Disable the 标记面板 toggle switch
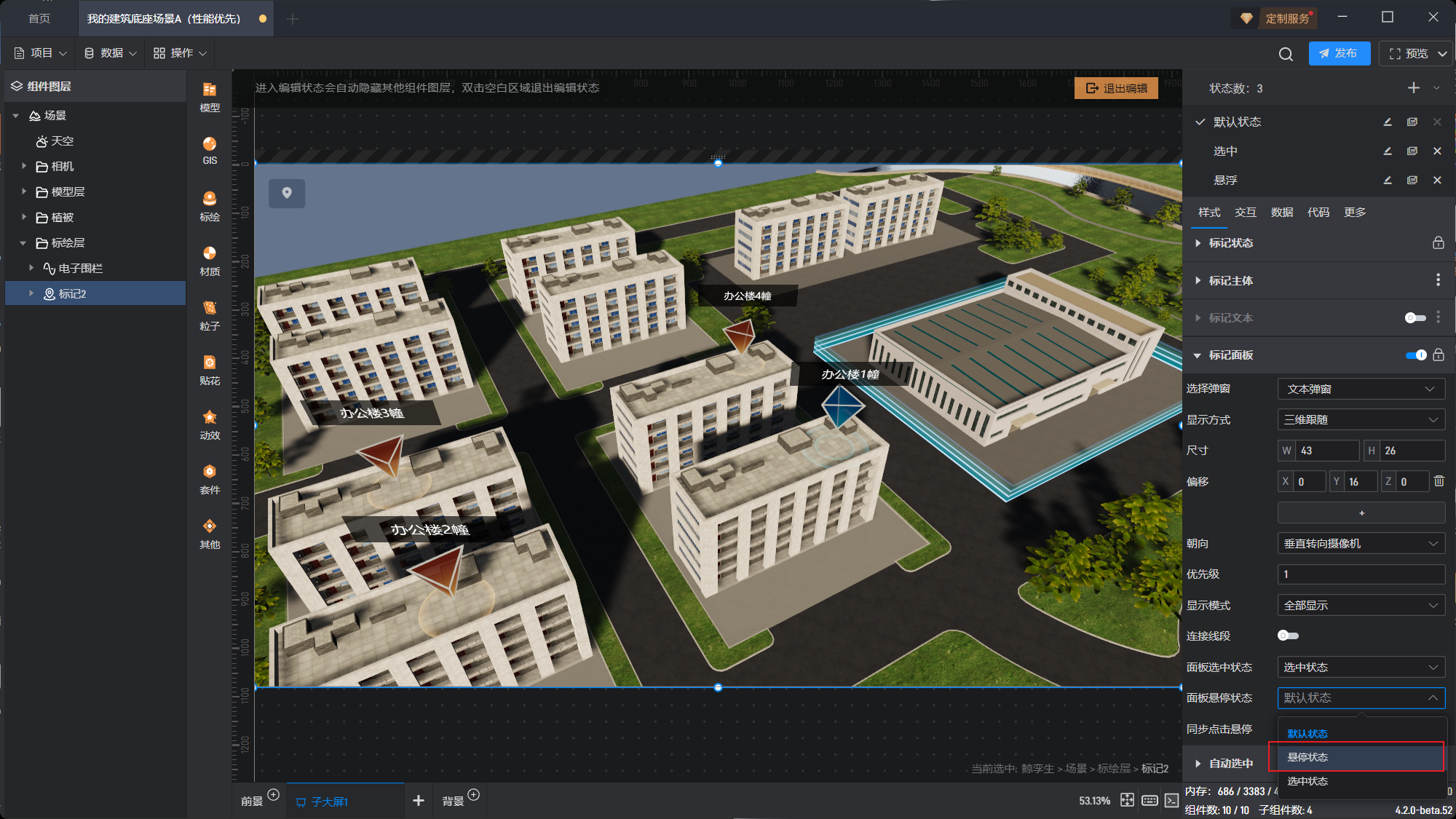Image resolution: width=1456 pixels, height=819 pixels. click(1416, 355)
